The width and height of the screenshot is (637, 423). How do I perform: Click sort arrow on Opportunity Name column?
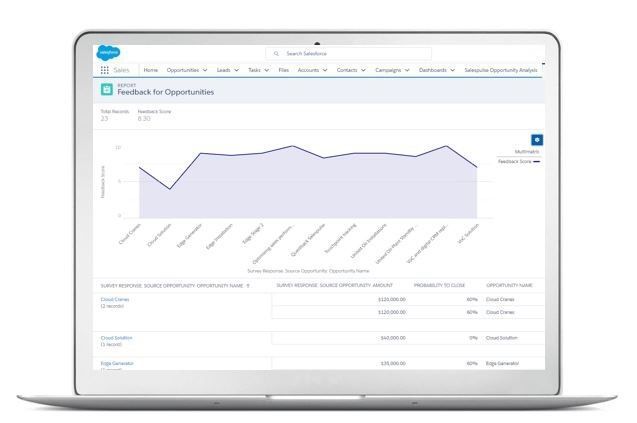[x=248, y=286]
